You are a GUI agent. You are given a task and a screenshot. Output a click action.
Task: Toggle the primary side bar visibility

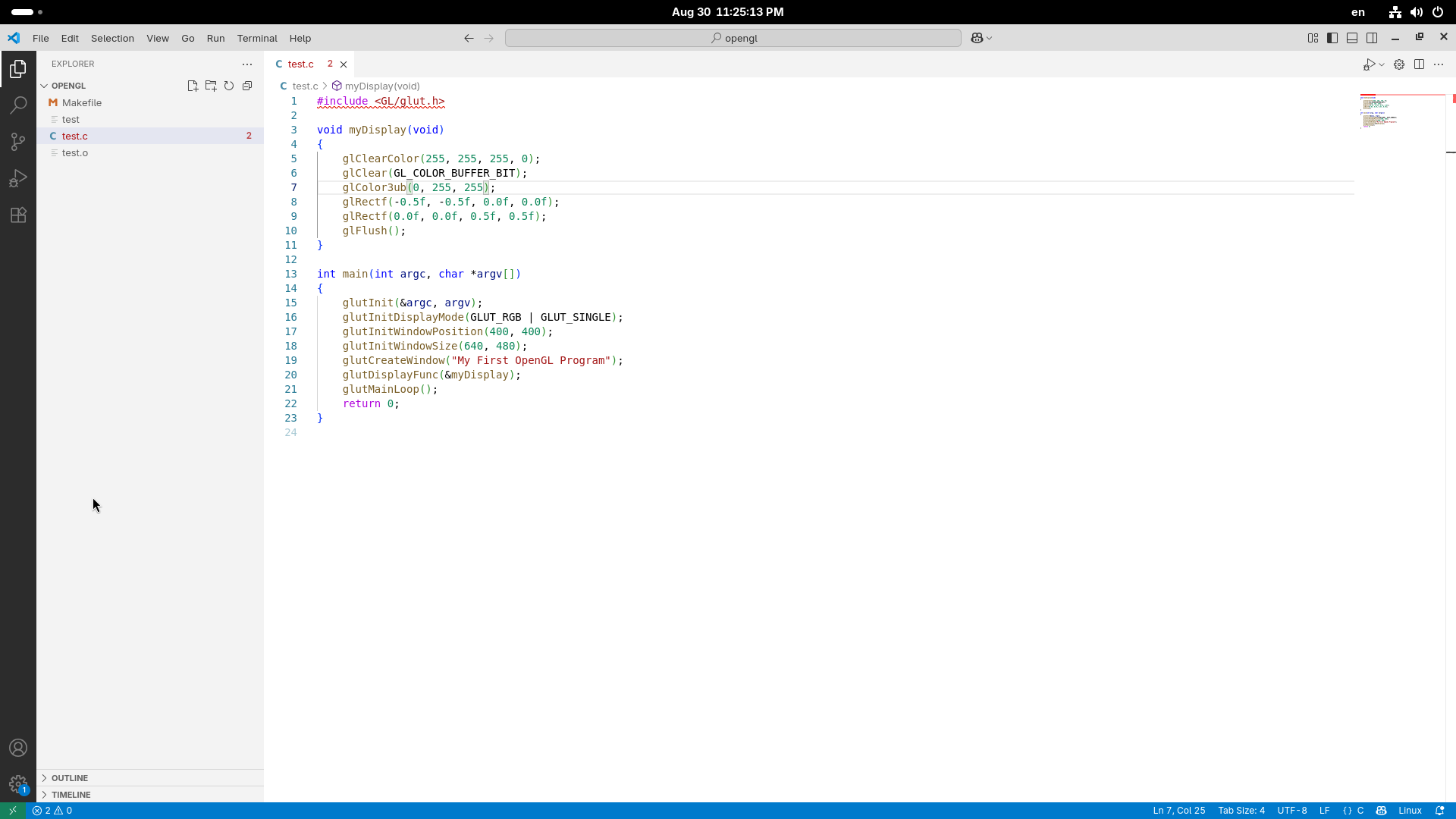click(1332, 38)
